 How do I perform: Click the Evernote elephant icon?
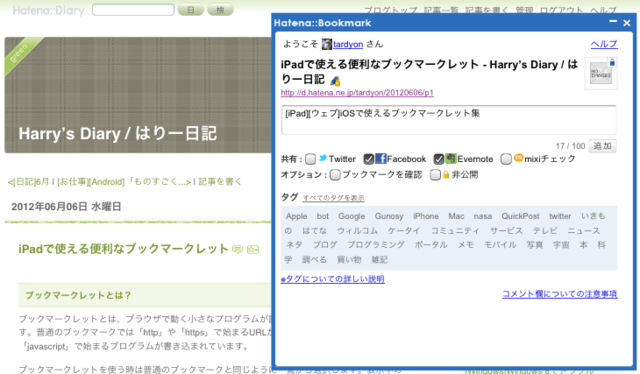coord(451,158)
